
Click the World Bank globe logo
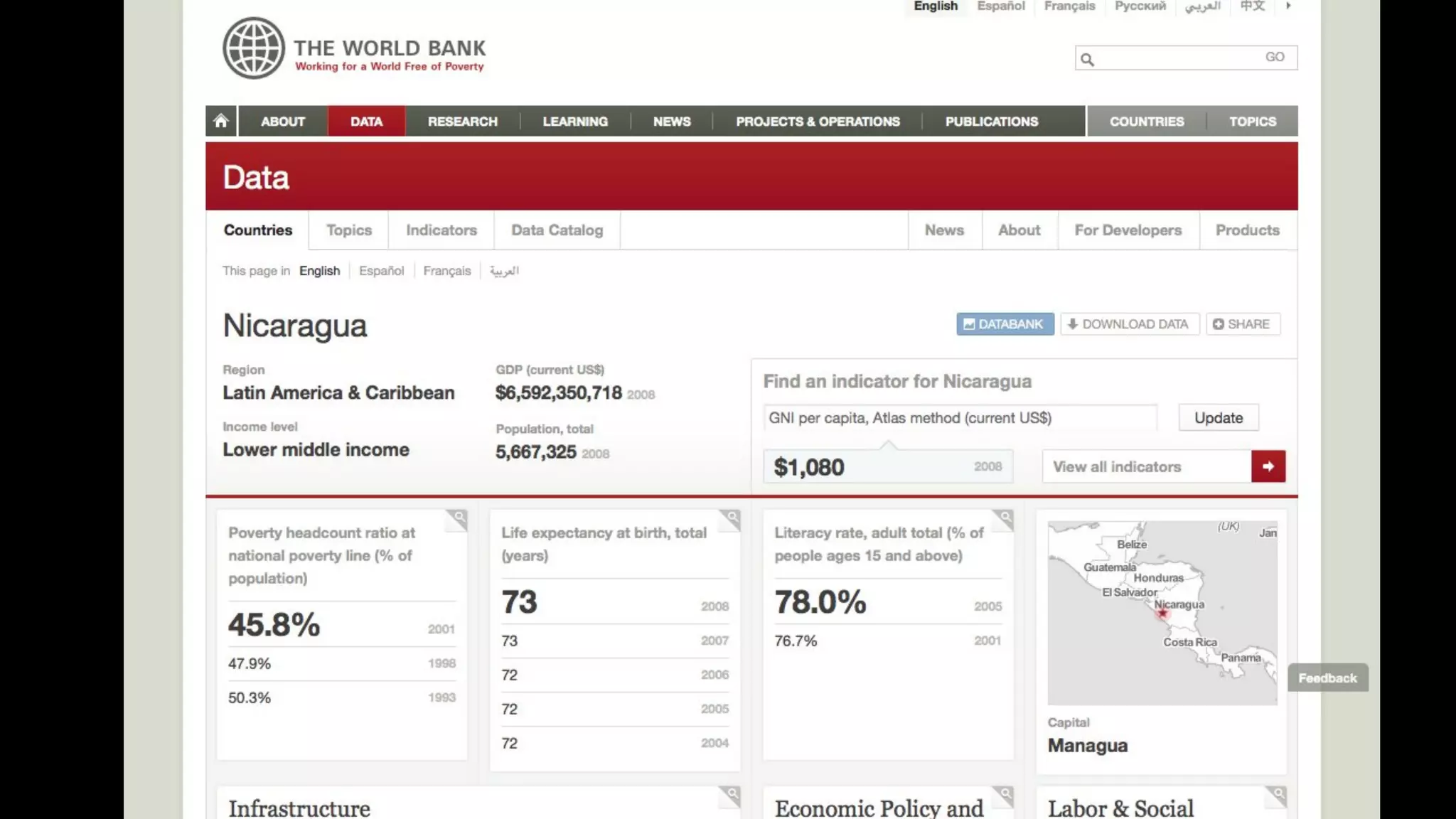pos(254,48)
